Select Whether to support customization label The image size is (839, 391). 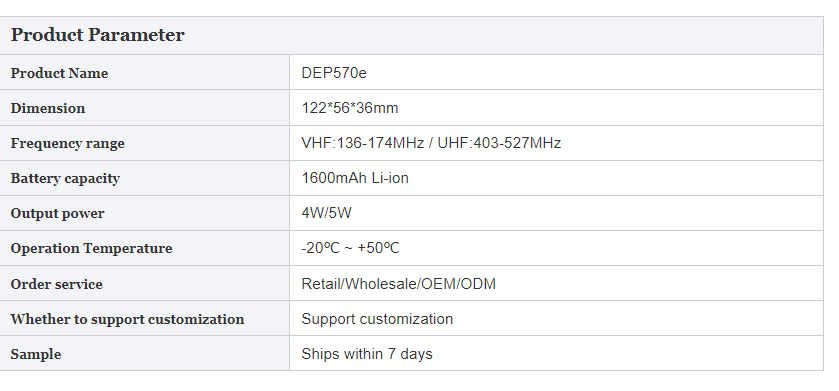point(127,319)
